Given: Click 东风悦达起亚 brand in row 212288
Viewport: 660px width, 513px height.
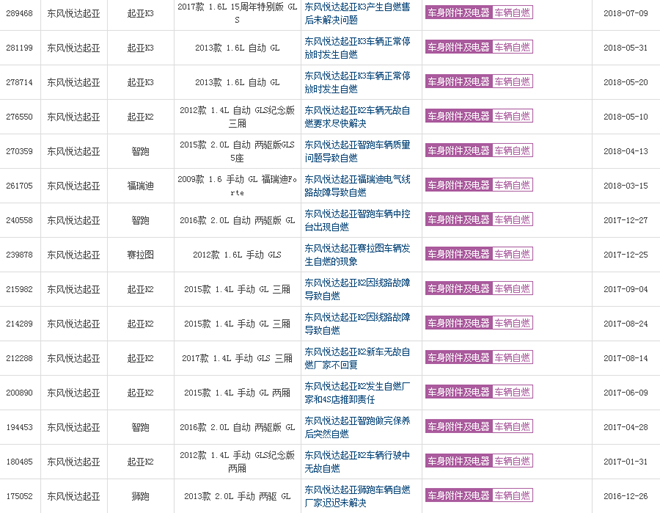Looking at the screenshot, I should click(x=74, y=359).
